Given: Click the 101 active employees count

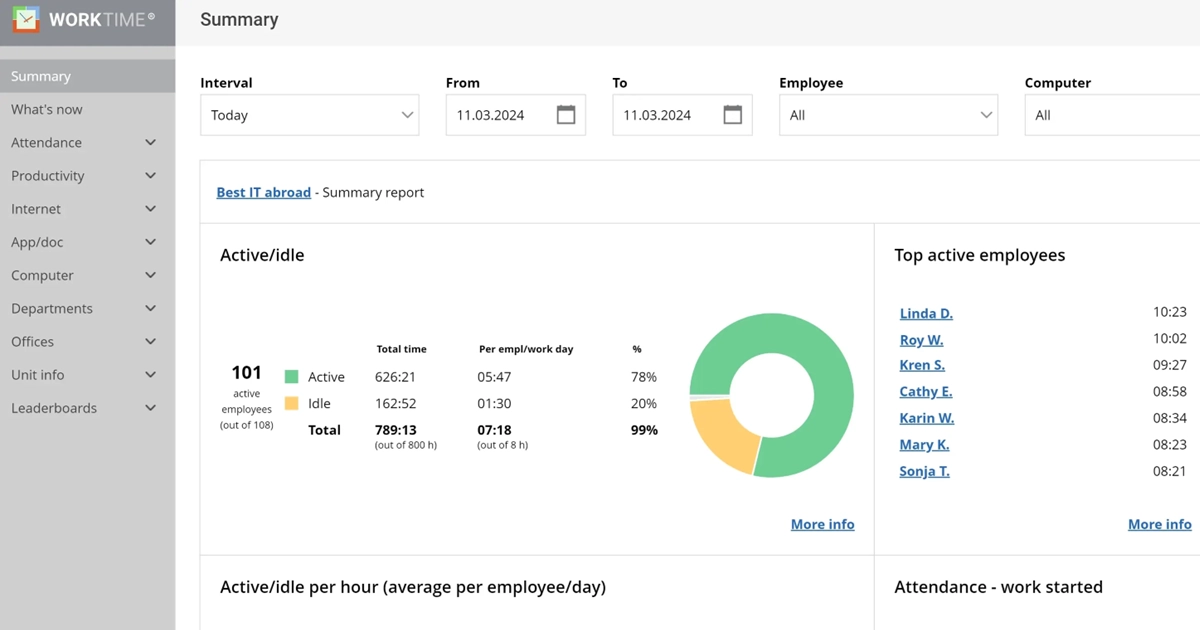Looking at the screenshot, I should click(x=246, y=372).
